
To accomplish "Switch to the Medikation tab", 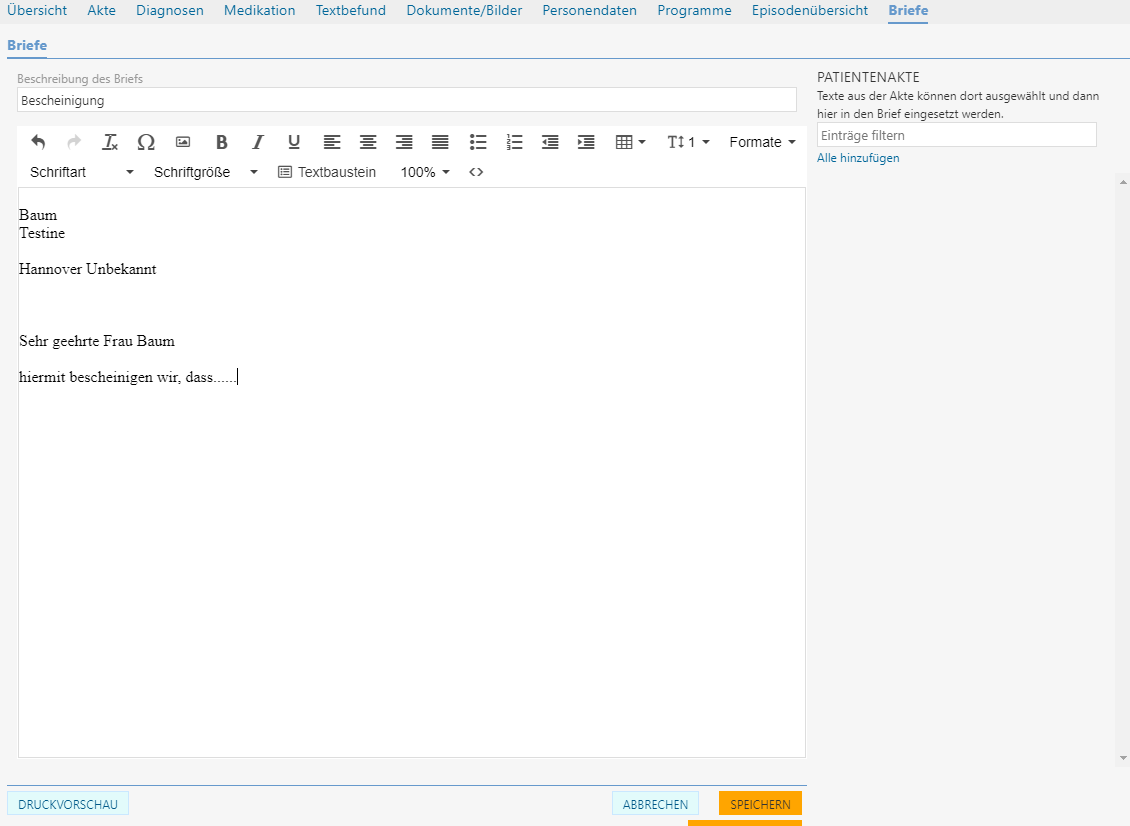I will pyautogui.click(x=259, y=11).
